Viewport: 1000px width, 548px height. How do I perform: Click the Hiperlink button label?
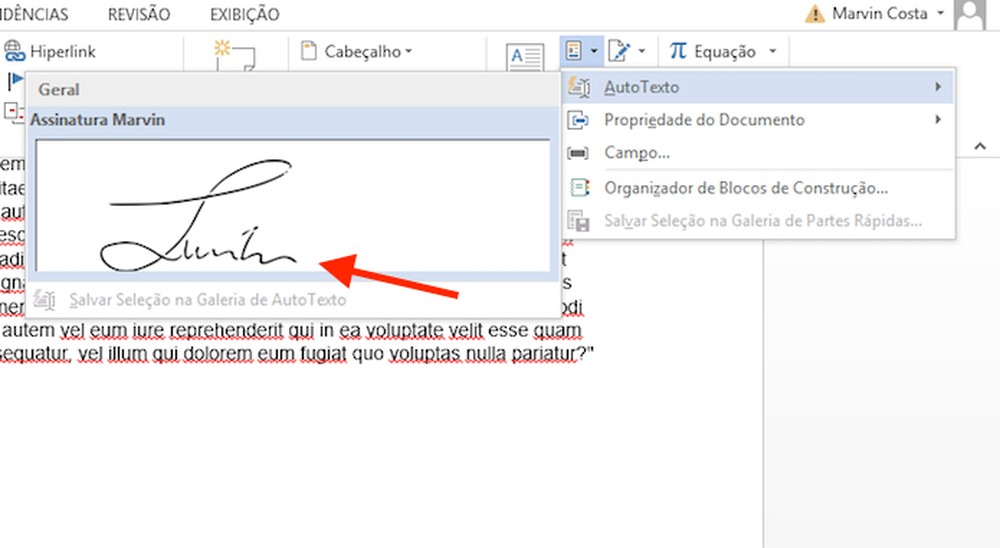pos(63,52)
